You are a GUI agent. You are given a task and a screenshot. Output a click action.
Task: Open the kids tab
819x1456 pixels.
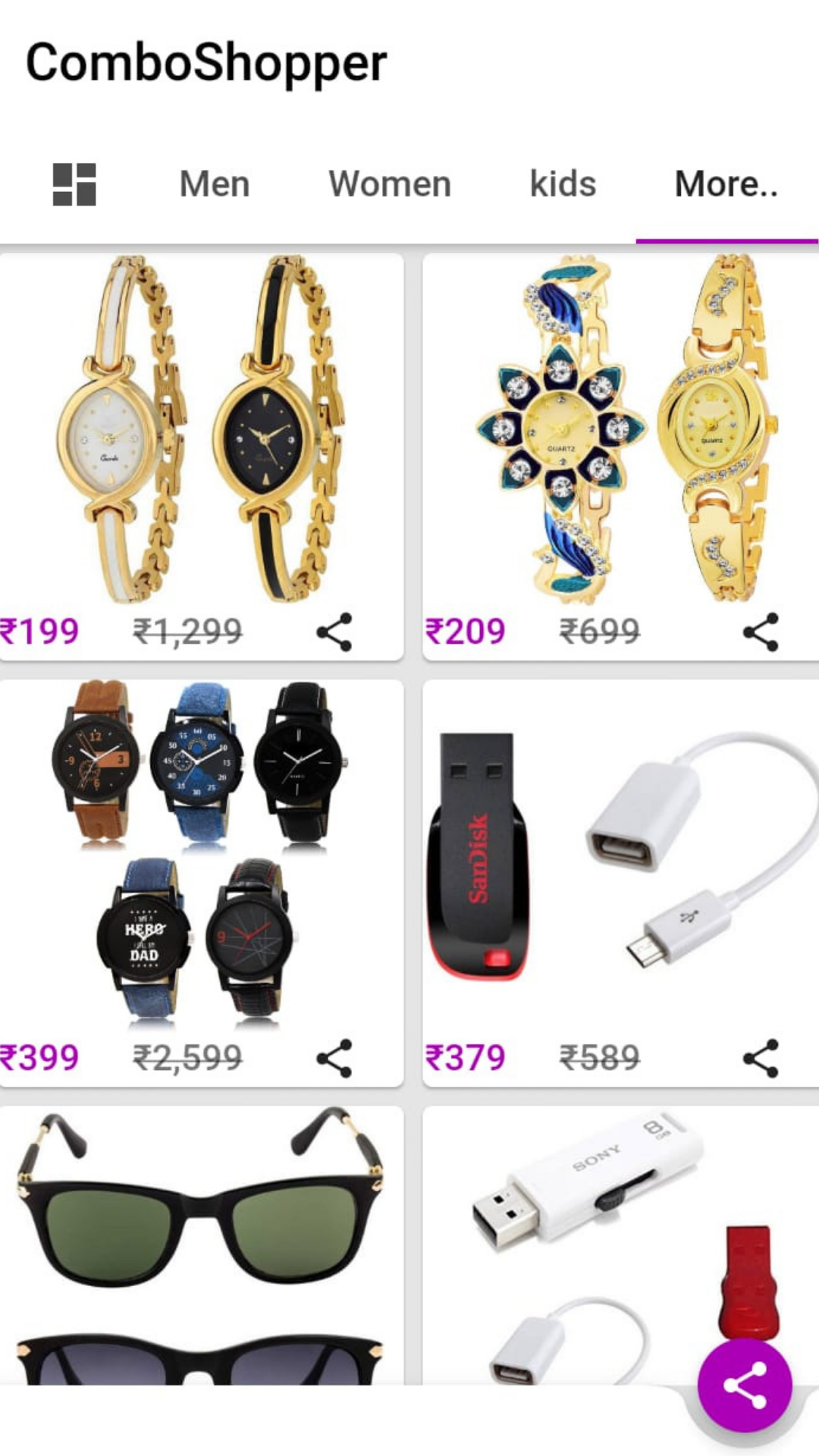click(563, 184)
